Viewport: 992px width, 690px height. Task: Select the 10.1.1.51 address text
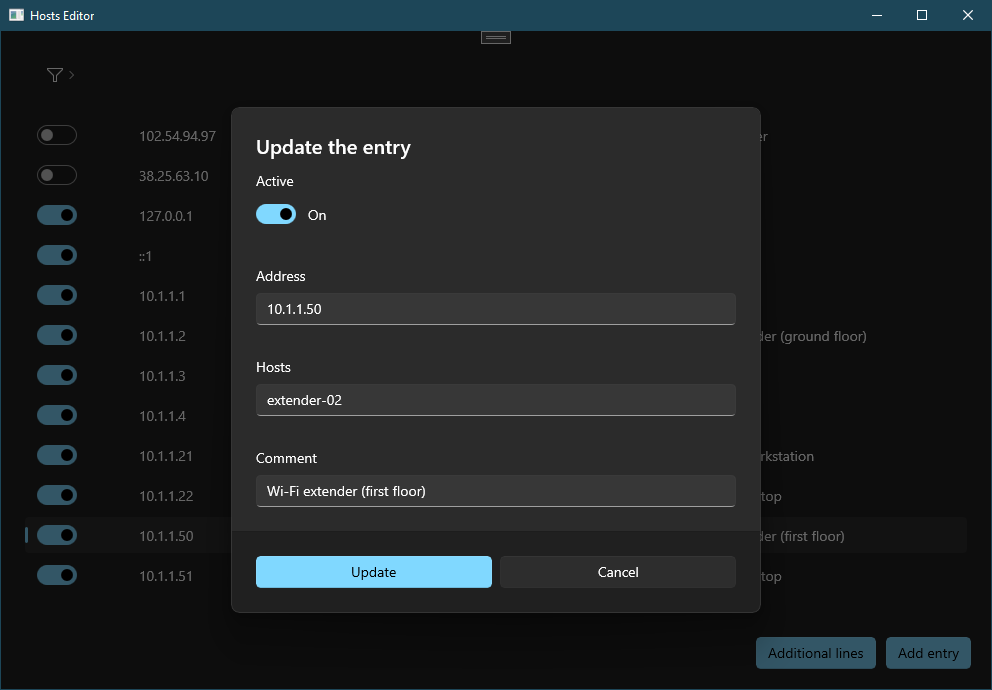[166, 576]
